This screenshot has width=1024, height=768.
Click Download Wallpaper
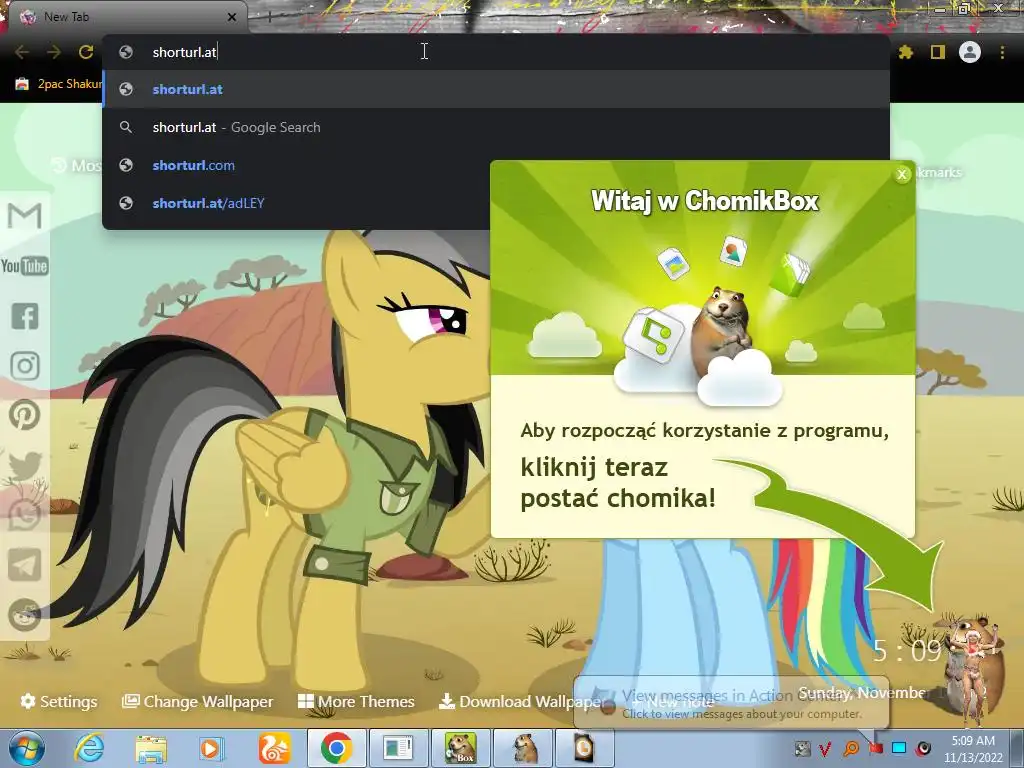pos(521,701)
